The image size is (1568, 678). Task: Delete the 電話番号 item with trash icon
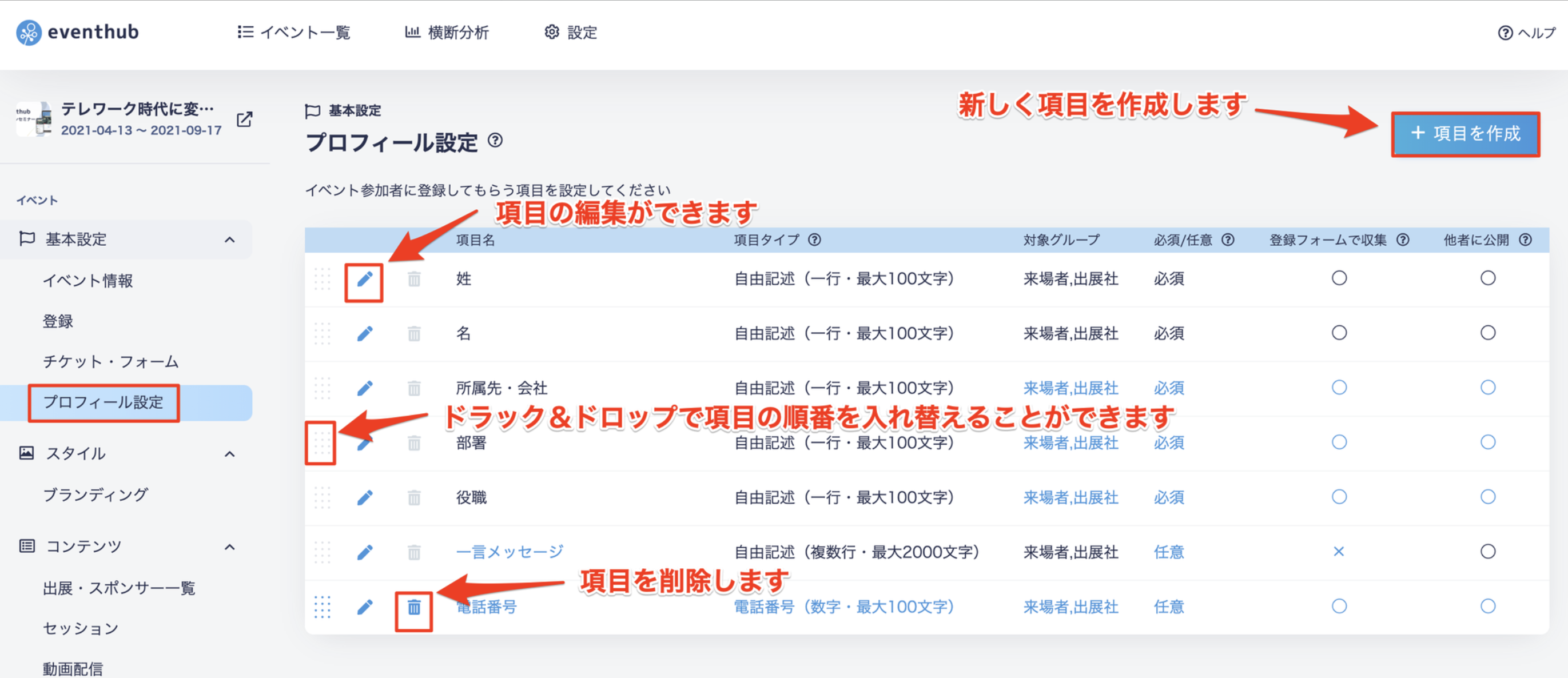tap(414, 608)
